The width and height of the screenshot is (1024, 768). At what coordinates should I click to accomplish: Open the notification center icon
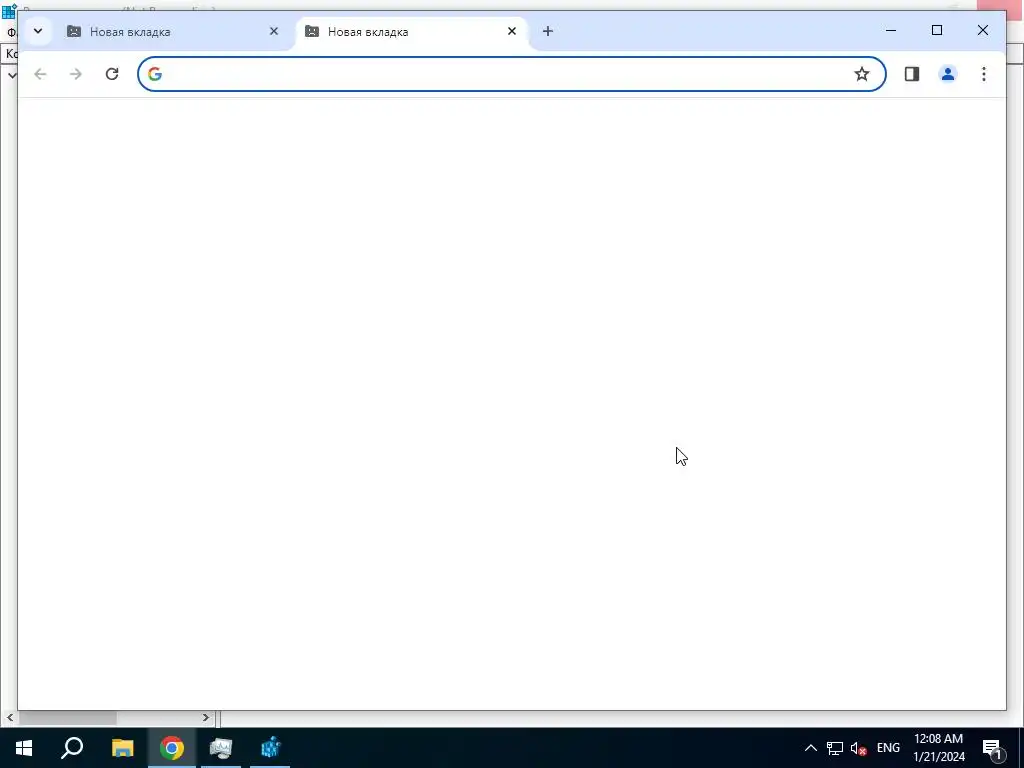(993, 748)
